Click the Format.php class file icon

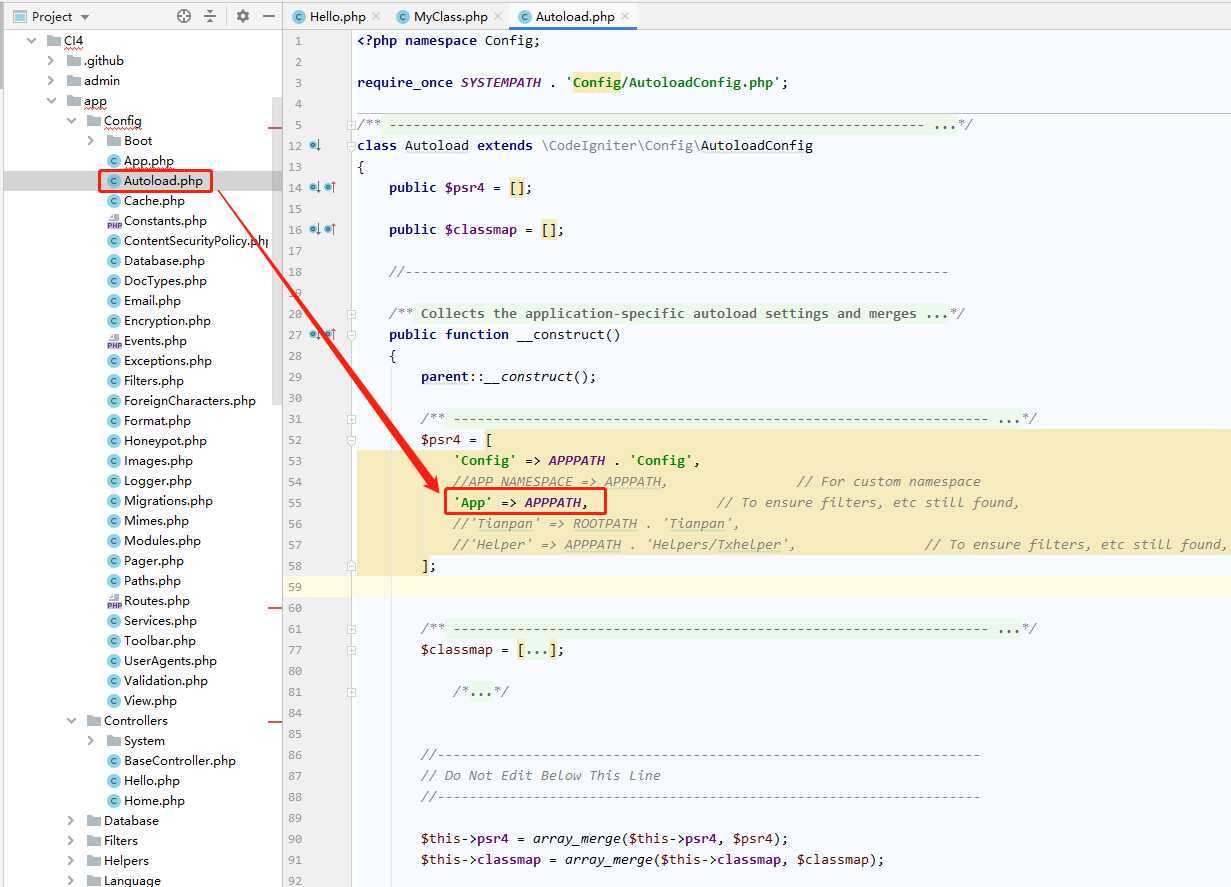[114, 421]
